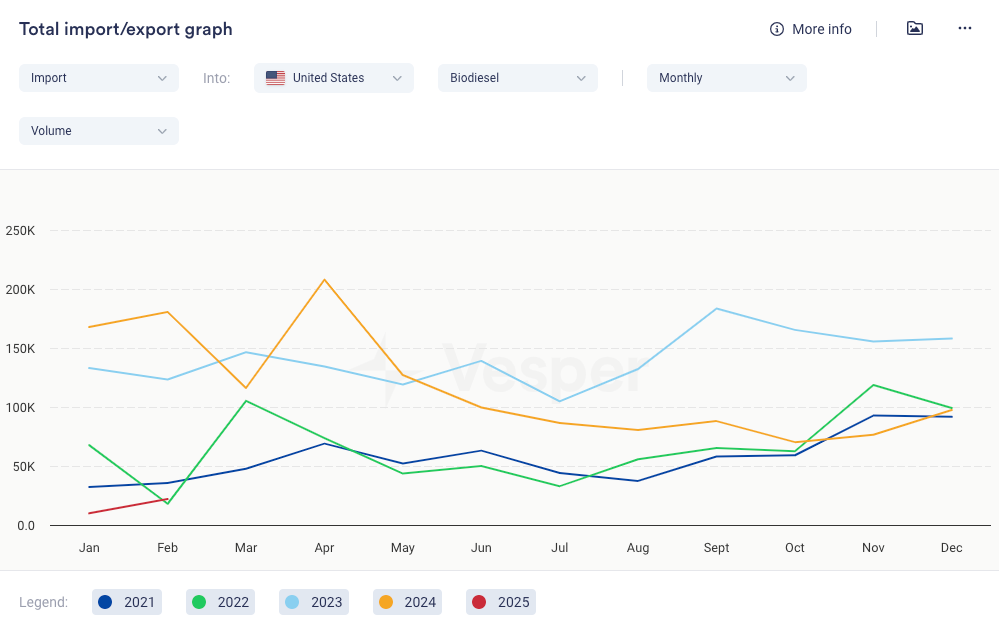This screenshot has height=625, width=999.
Task: Click the 2021 legend label
Action: [x=139, y=602]
